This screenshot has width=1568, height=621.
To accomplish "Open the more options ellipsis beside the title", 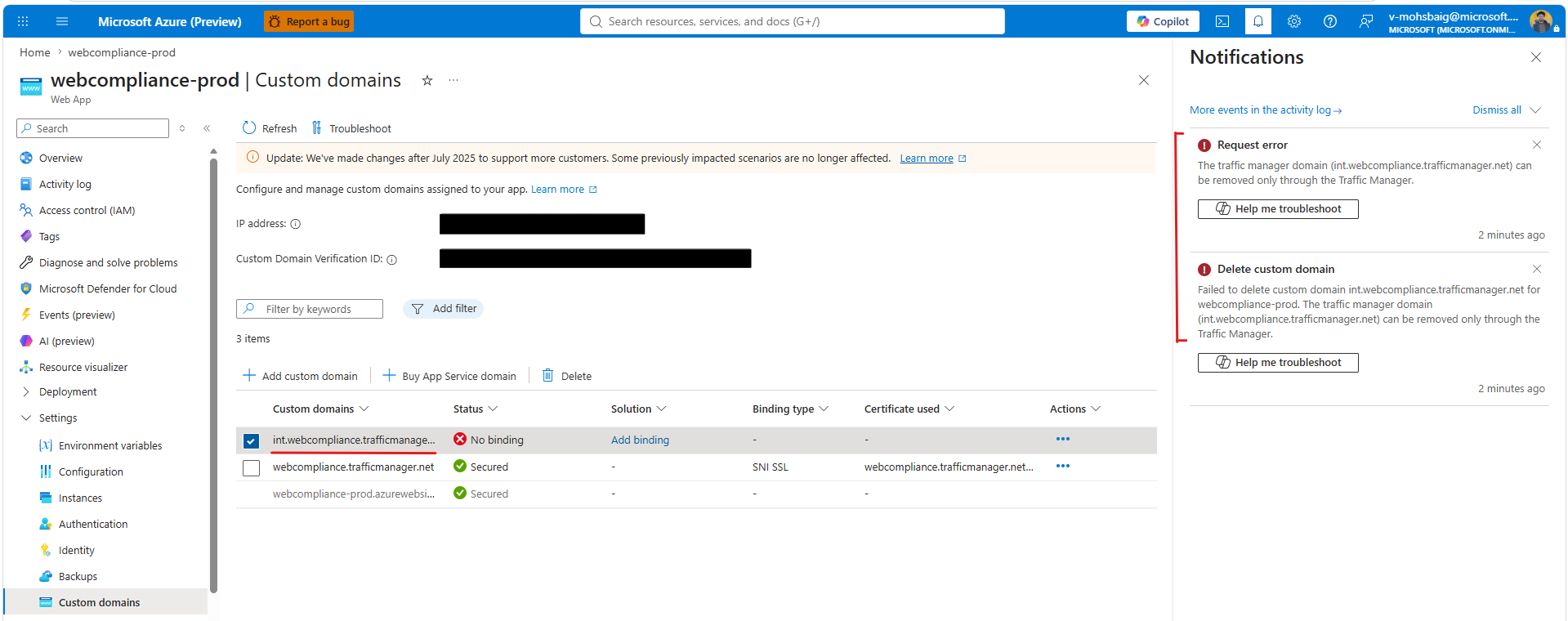I will pos(453,80).
